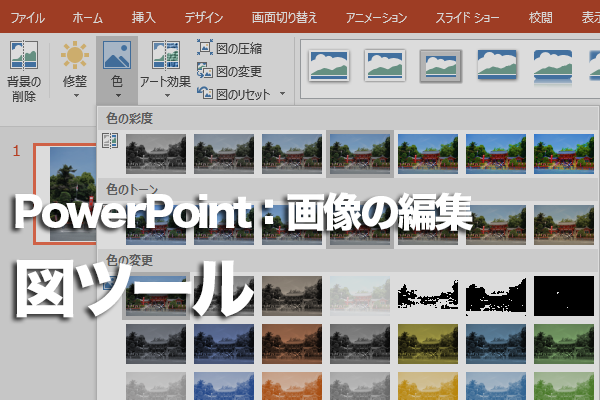This screenshot has height=400, width=600.
Task: Apply the nearly all-black 75% recolor
Action: click(x=564, y=296)
